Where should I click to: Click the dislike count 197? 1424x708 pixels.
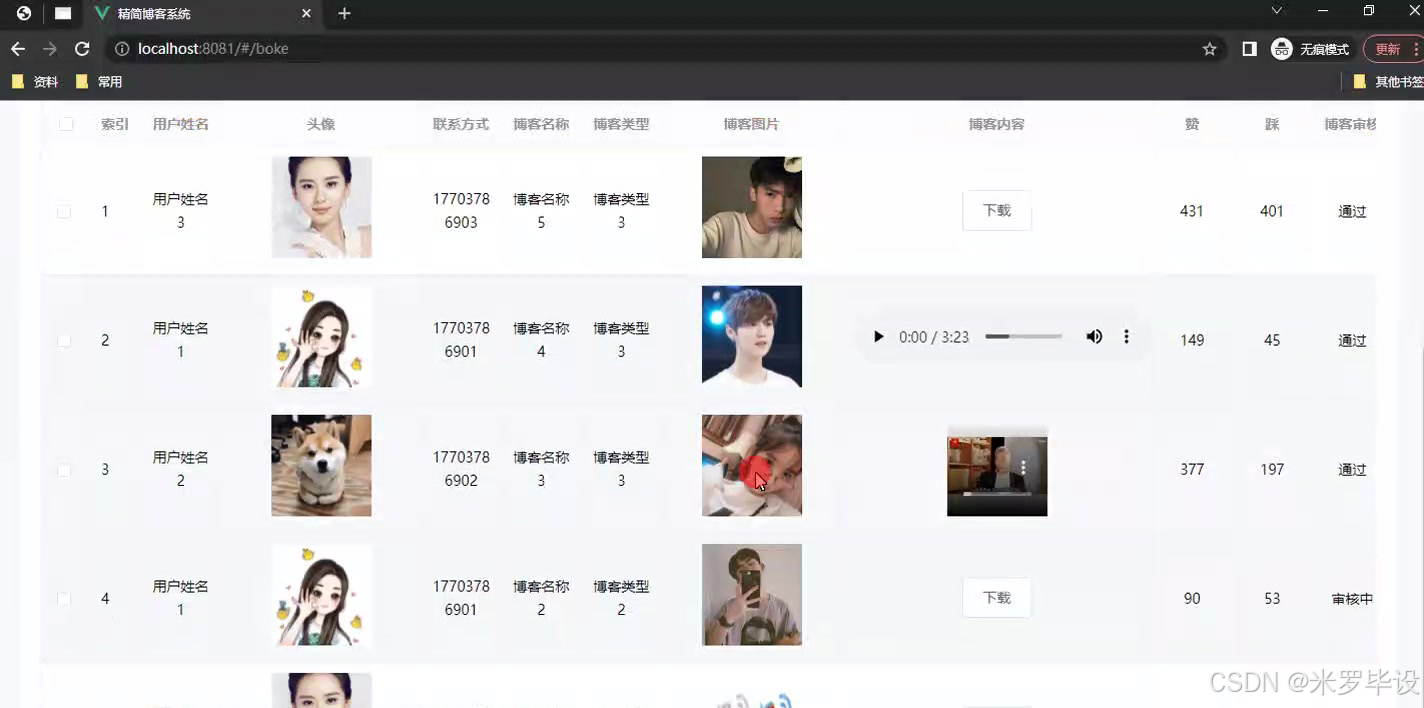1272,469
